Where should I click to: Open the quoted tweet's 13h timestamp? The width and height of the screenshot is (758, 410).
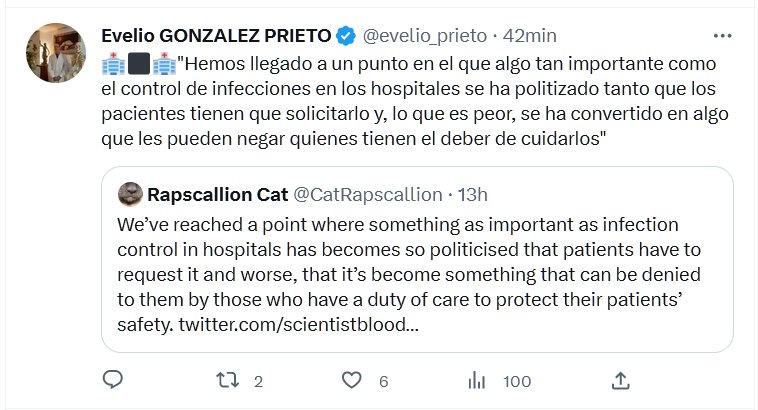tap(472, 193)
